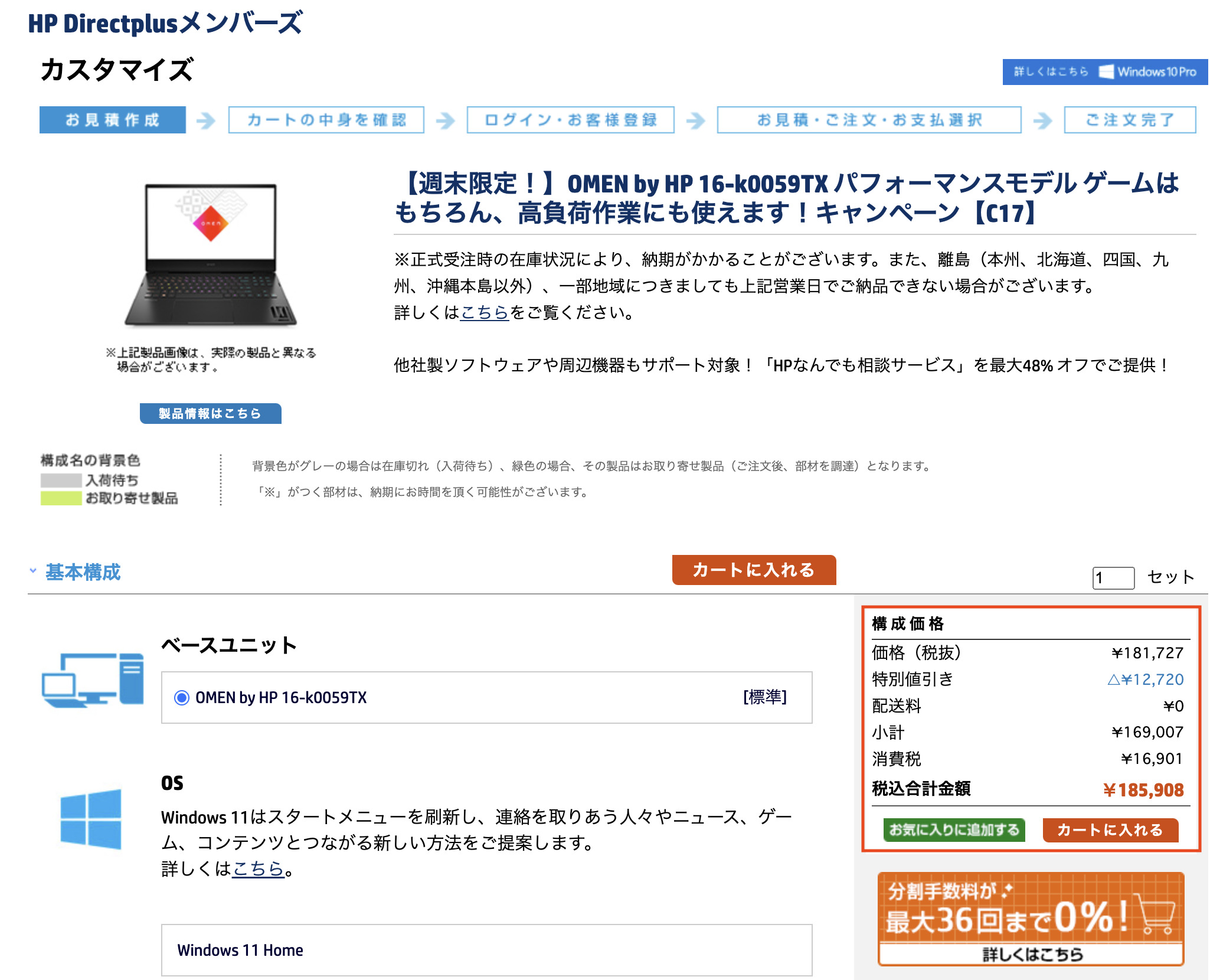Image resolution: width=1210 pixels, height=980 pixels.
Task: Click the Windows logo icon beside OS
Action: point(91,819)
